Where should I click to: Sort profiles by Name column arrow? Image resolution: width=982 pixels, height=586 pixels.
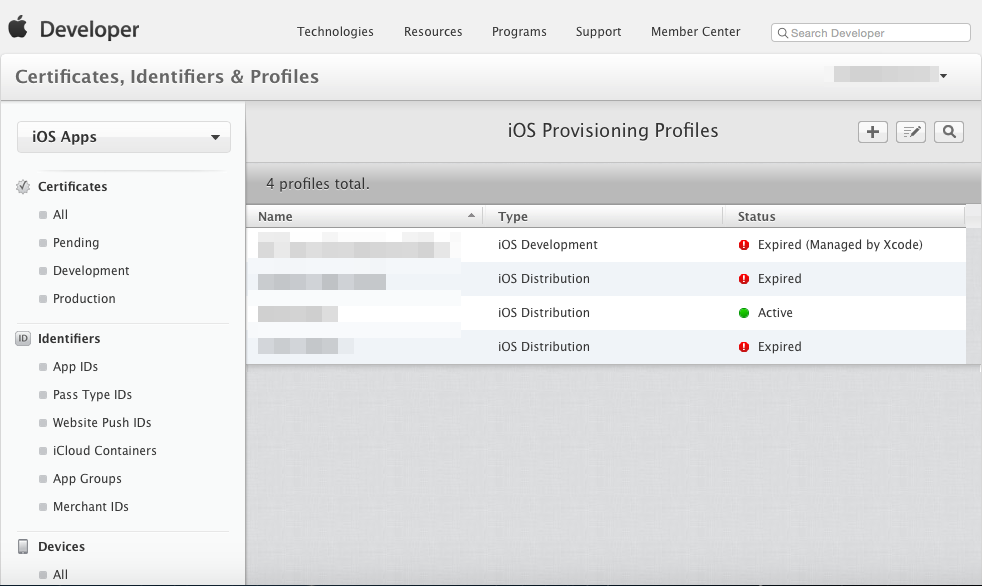click(x=471, y=215)
